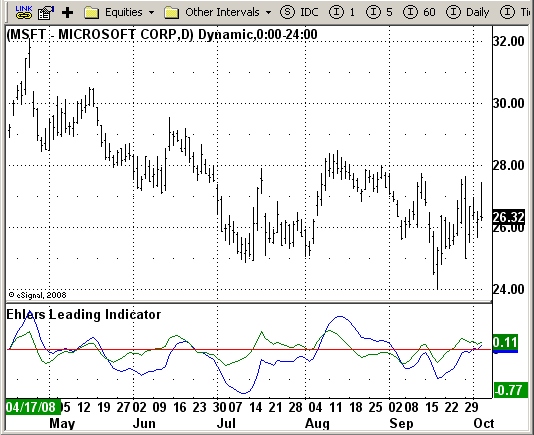Click the Oct month label
The width and height of the screenshot is (534, 435).
point(484,423)
